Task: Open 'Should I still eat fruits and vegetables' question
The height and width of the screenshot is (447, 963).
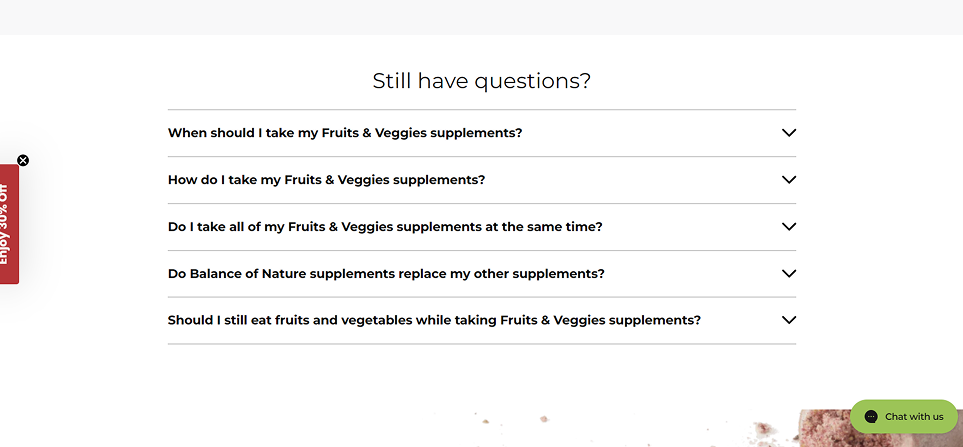Action: (434, 321)
